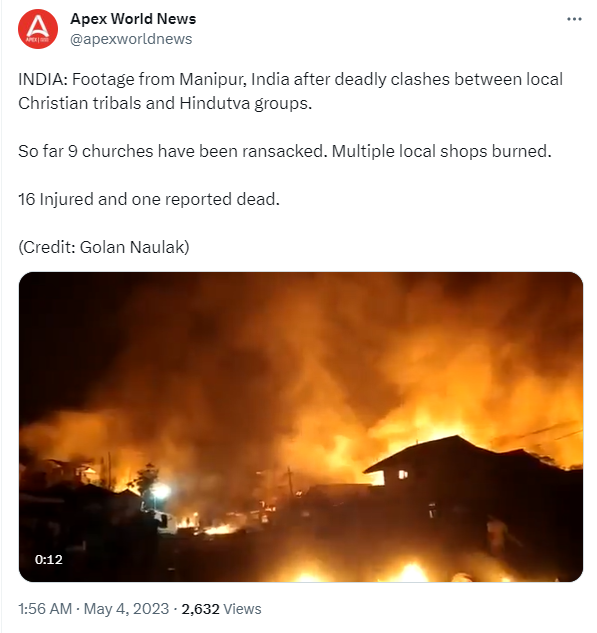Click the bright street light in video
This screenshot has height=633, width=597.
point(160,491)
